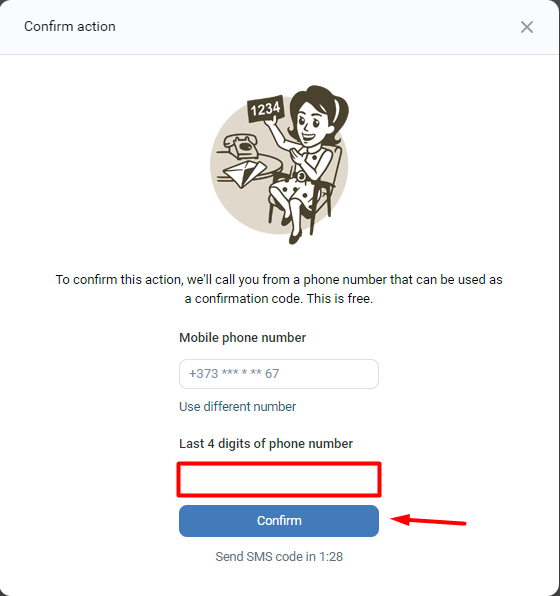Select the masked mobile phone number field

(279, 374)
